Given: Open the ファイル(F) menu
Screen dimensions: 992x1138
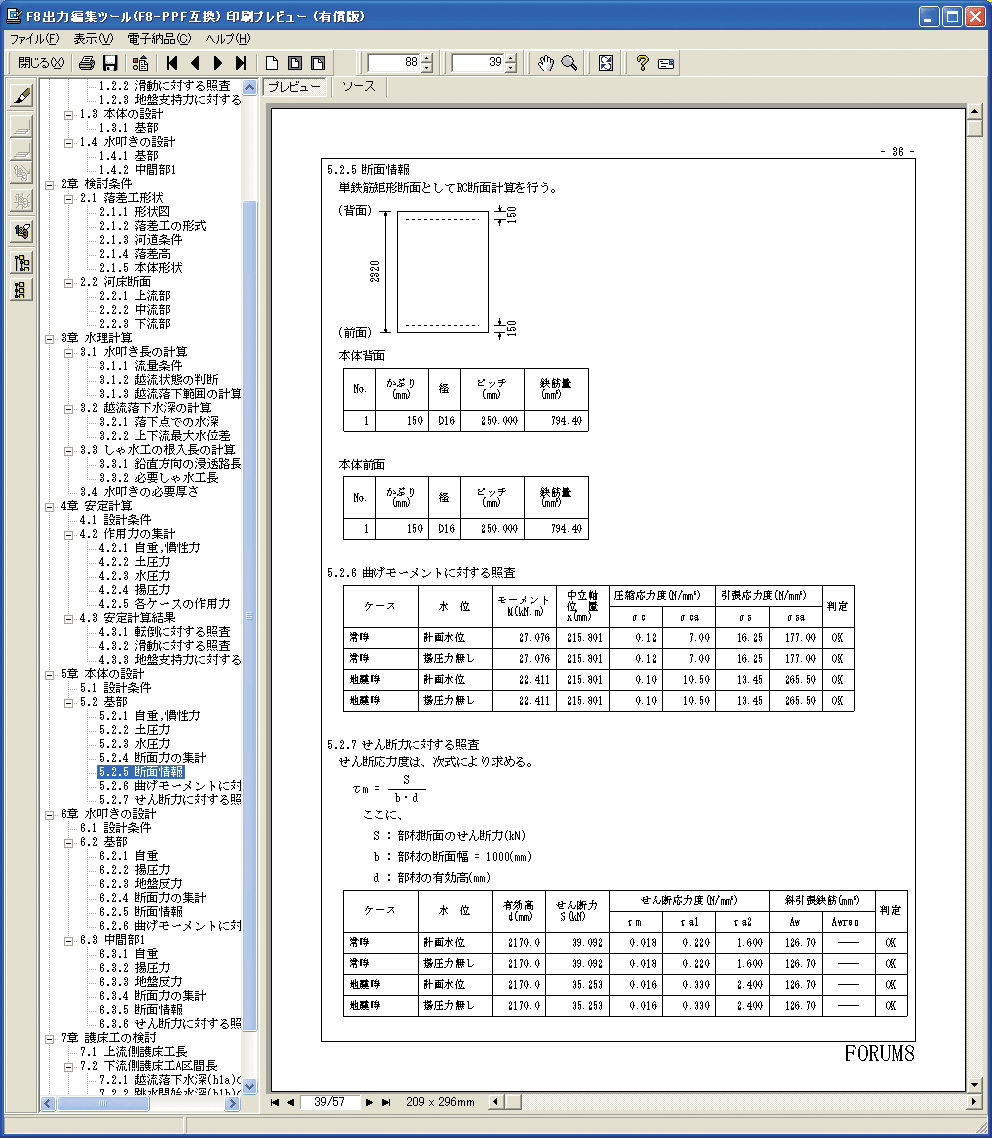Looking at the screenshot, I should click(34, 39).
